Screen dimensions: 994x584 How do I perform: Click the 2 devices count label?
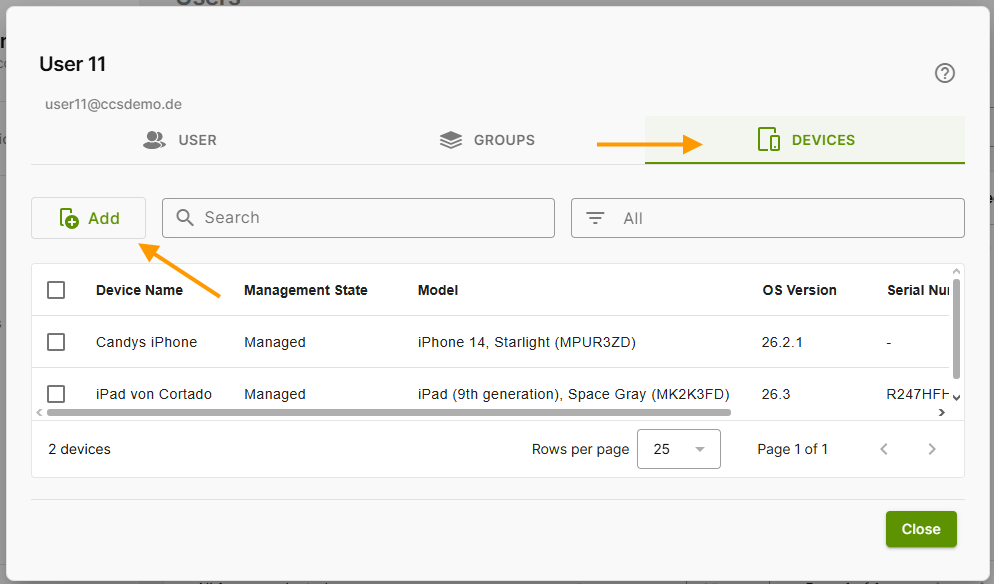(x=79, y=449)
